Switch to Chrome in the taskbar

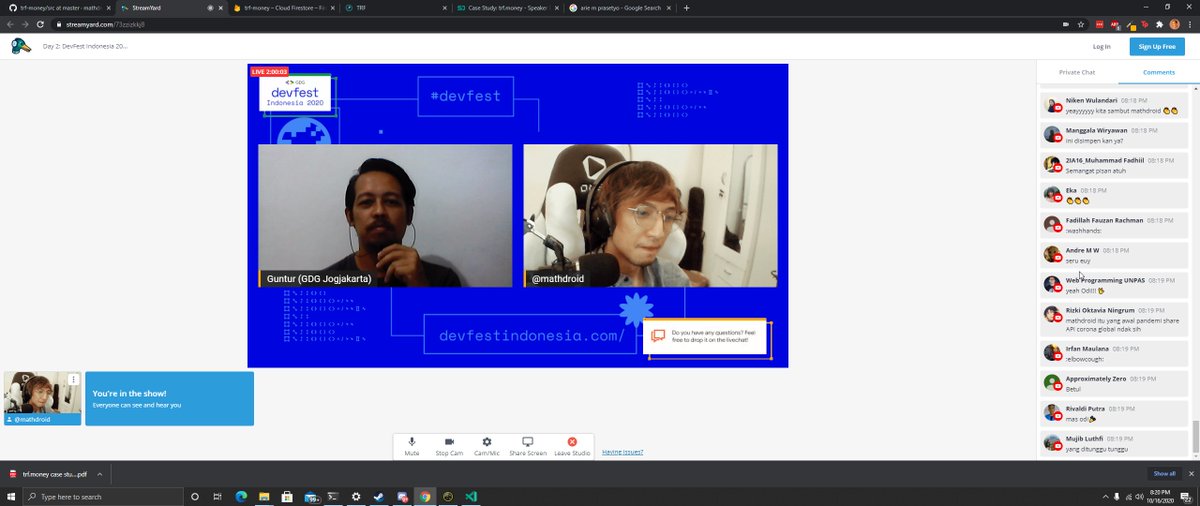pos(425,496)
